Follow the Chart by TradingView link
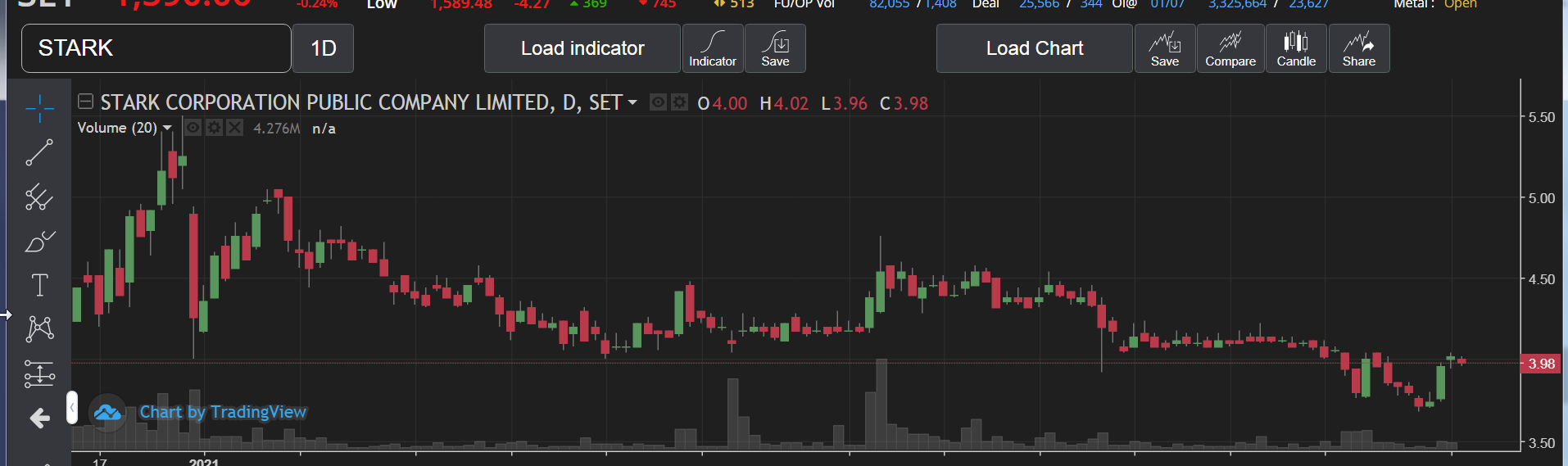 [x=223, y=412]
